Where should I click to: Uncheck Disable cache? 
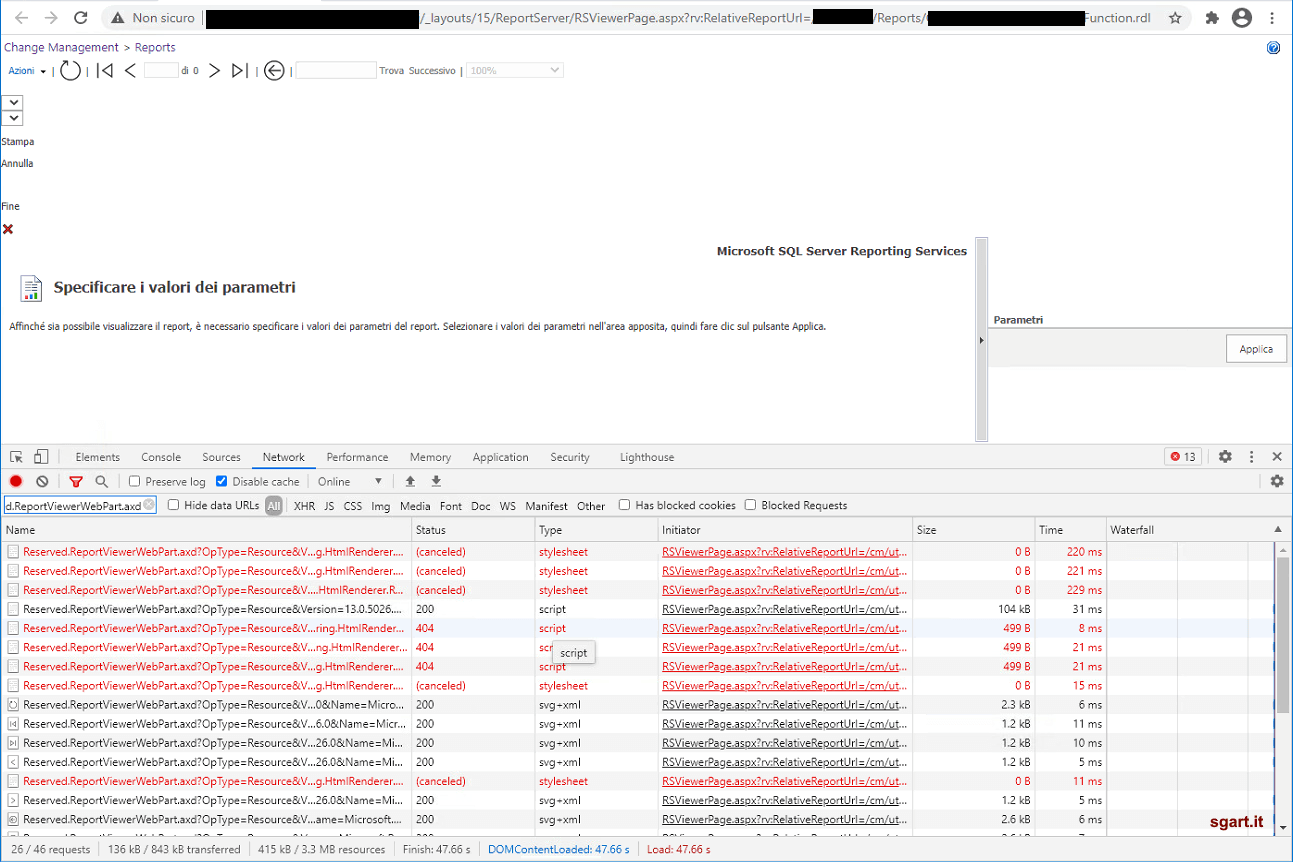point(222,482)
